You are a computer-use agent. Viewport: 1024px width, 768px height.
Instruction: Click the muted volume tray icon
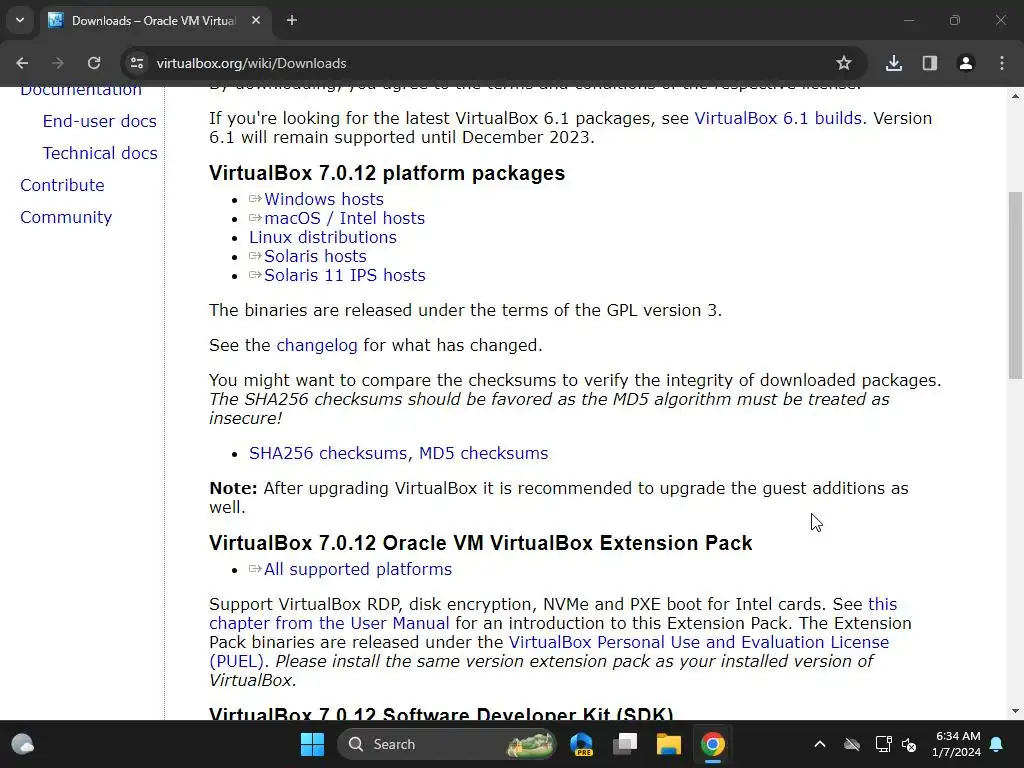click(909, 744)
